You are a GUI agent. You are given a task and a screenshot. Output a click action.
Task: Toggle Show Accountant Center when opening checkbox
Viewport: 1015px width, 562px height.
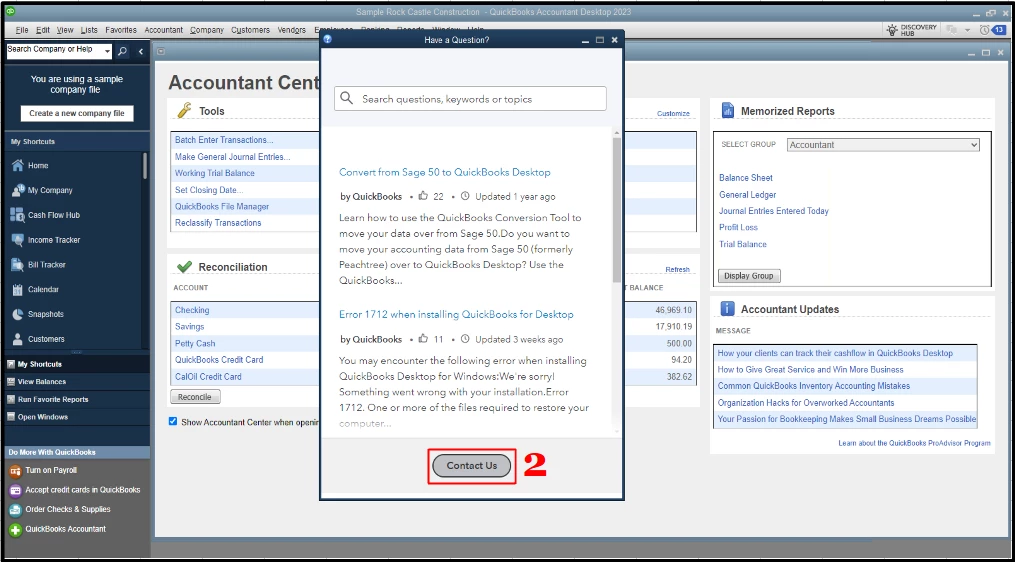[x=173, y=422]
